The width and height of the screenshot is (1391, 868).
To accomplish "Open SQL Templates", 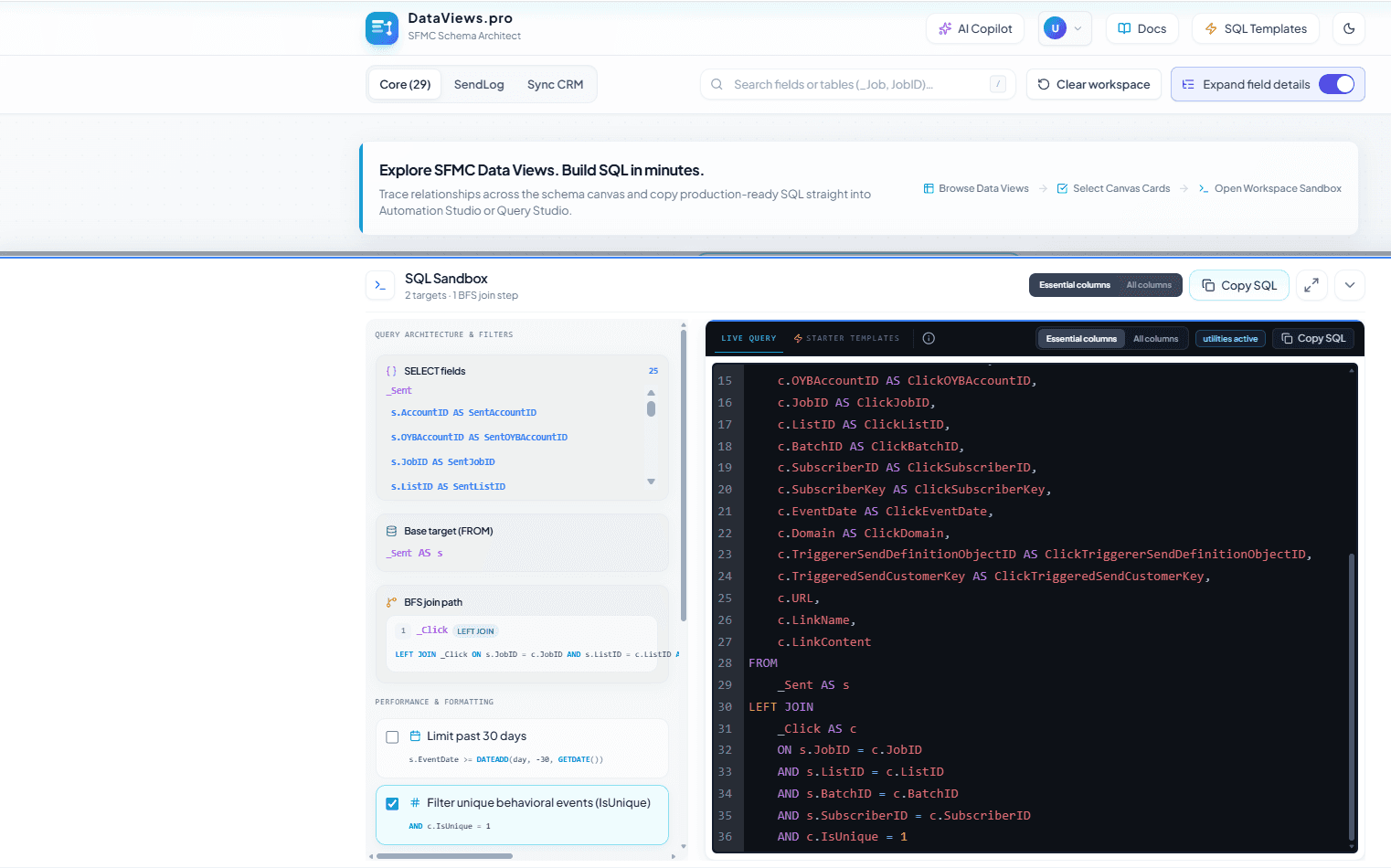I will (x=1256, y=28).
